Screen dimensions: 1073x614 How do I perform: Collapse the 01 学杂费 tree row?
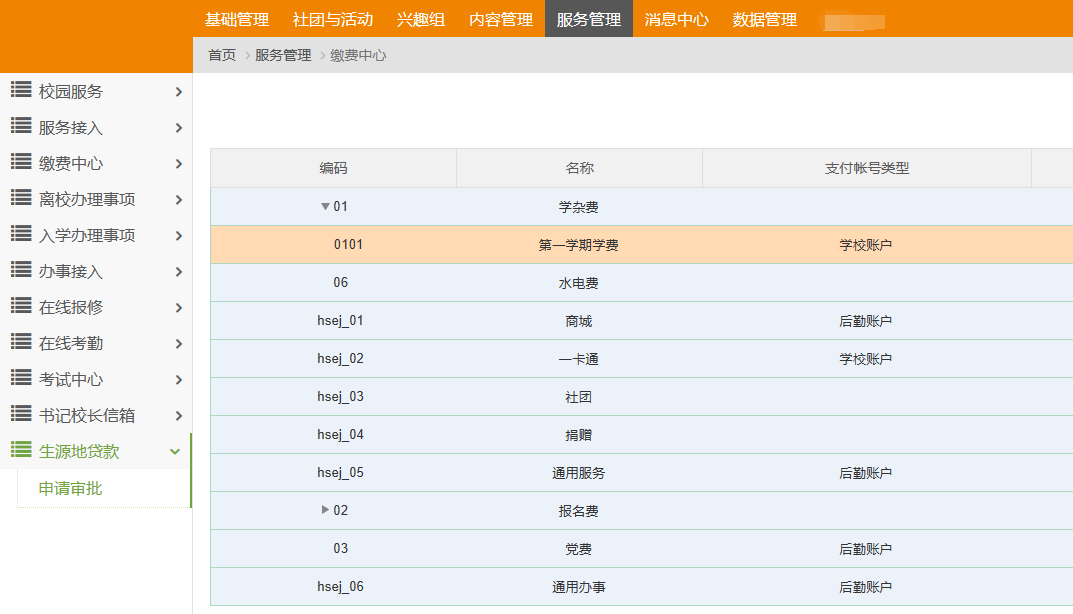coord(325,207)
